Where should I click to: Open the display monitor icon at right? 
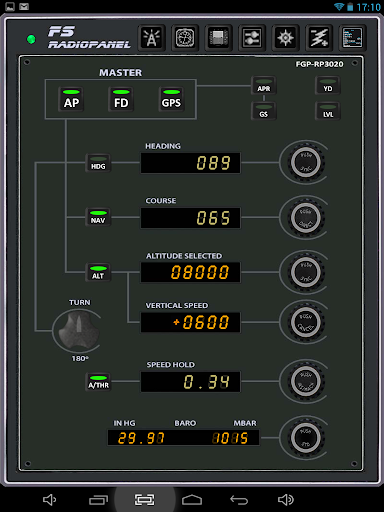[352, 38]
